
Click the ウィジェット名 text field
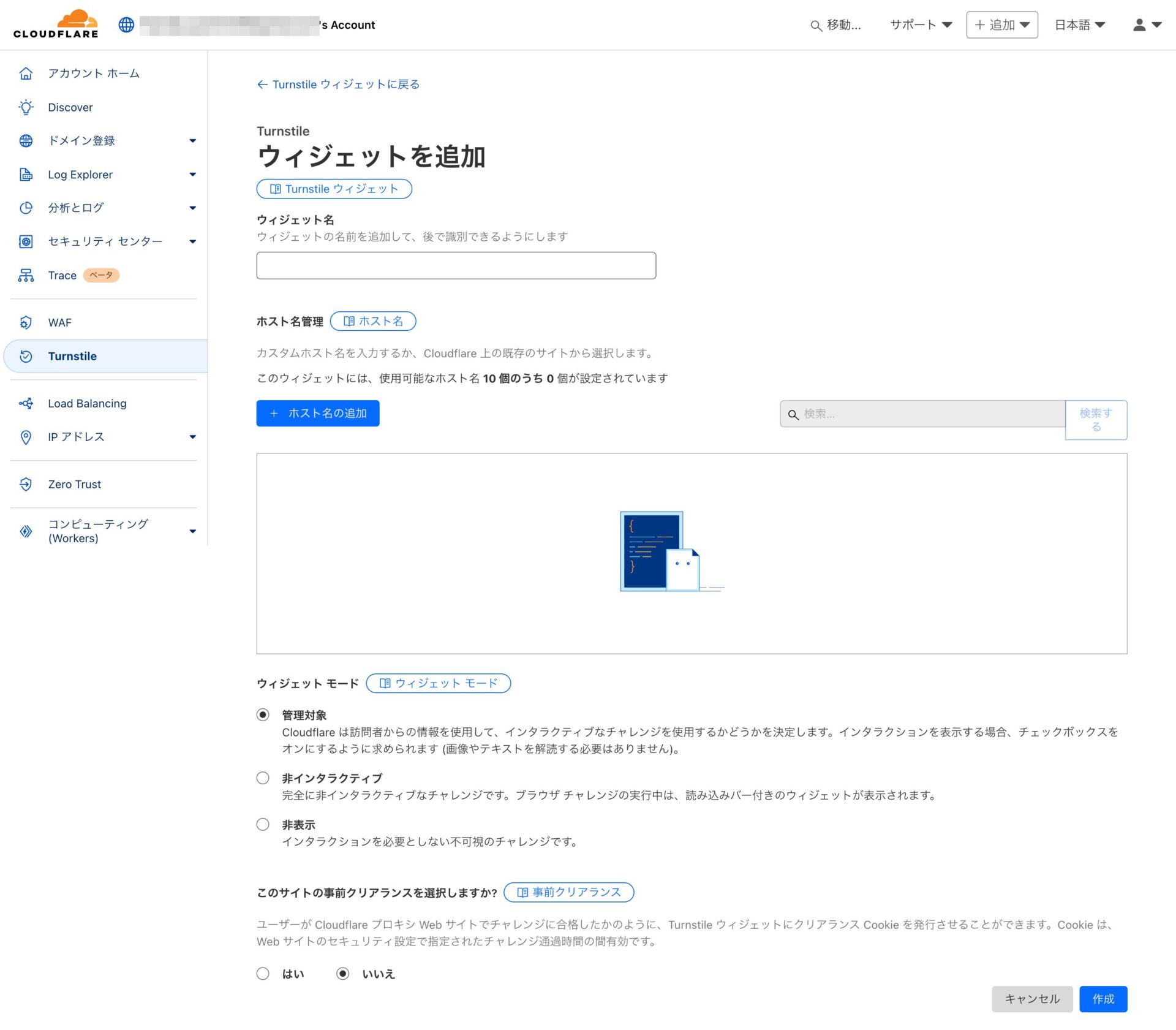(x=456, y=265)
